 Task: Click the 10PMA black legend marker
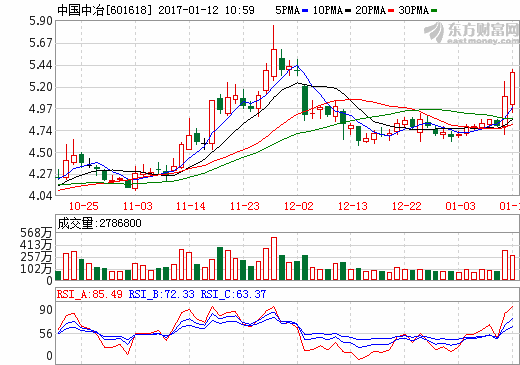pyautogui.click(x=348, y=11)
